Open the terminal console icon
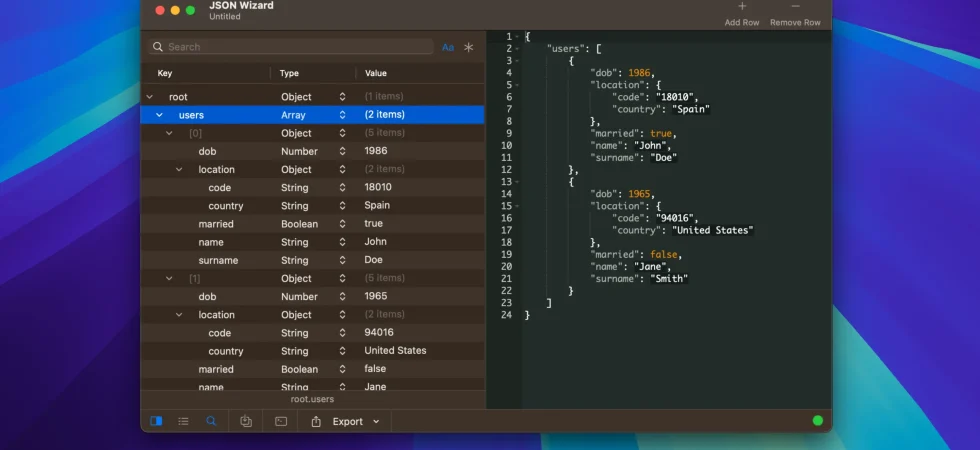 pos(281,421)
